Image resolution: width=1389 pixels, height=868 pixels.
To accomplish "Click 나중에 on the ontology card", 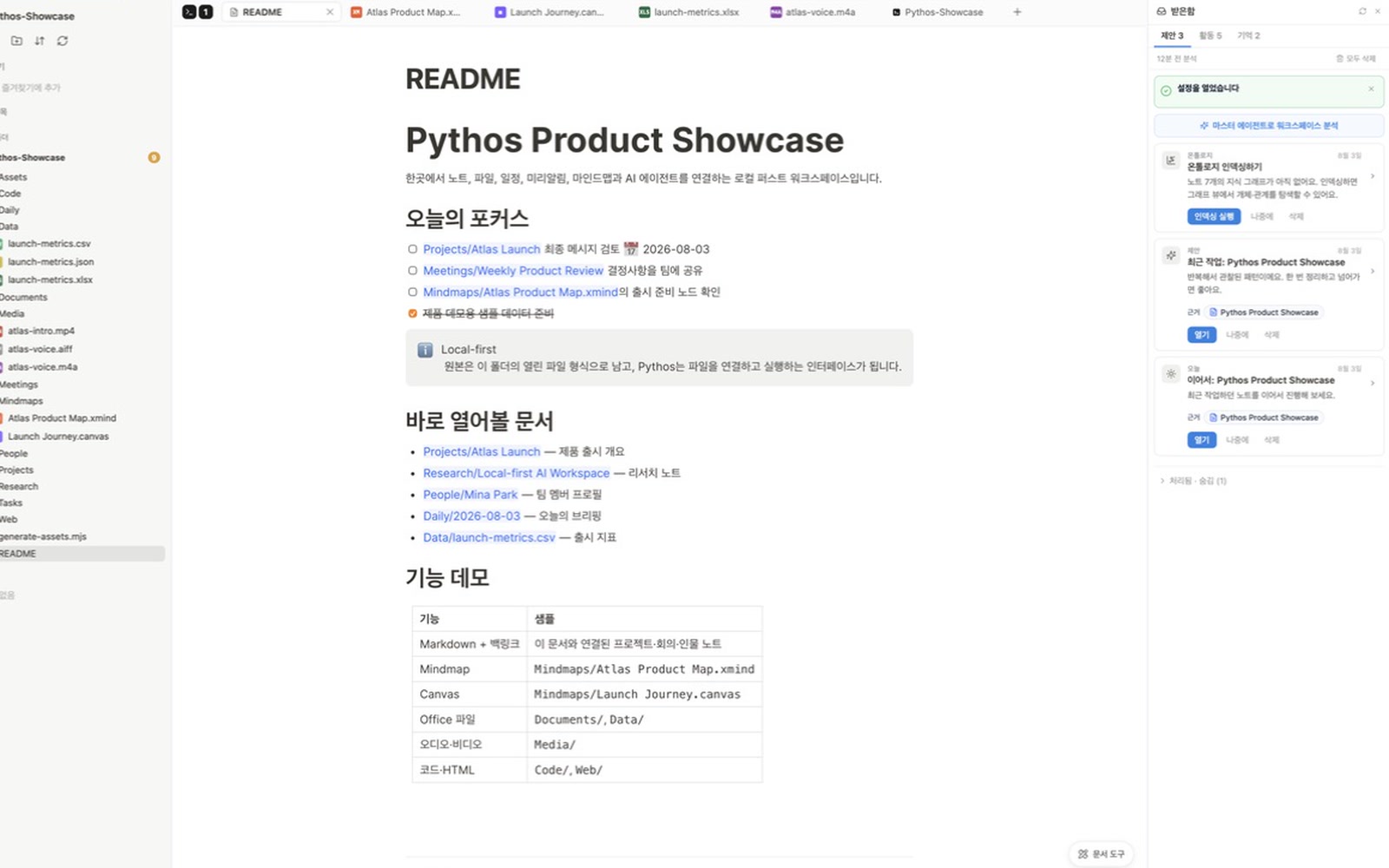I will pyautogui.click(x=1261, y=216).
